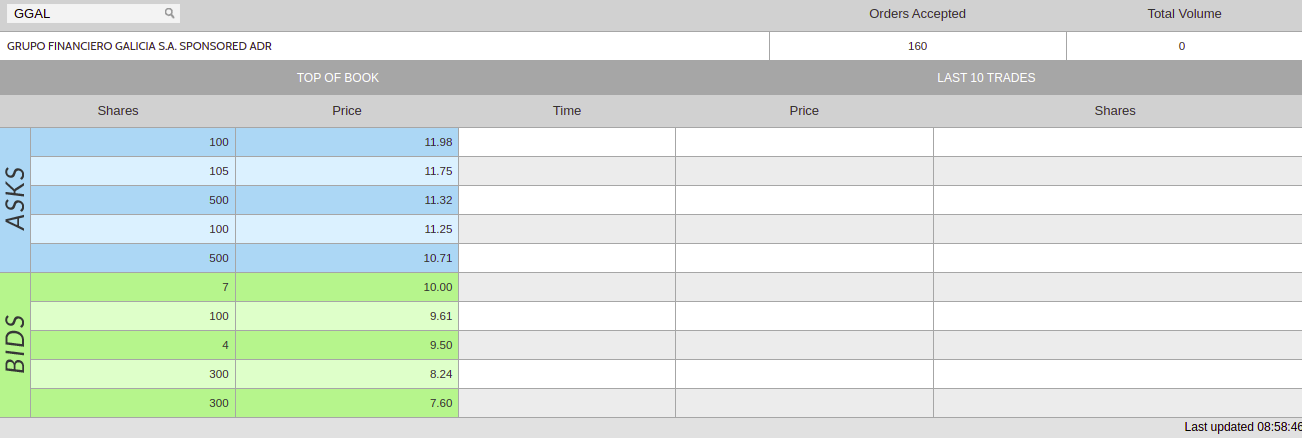1302x438 pixels.
Task: Click the bid price 7.60
Action: tap(439, 403)
